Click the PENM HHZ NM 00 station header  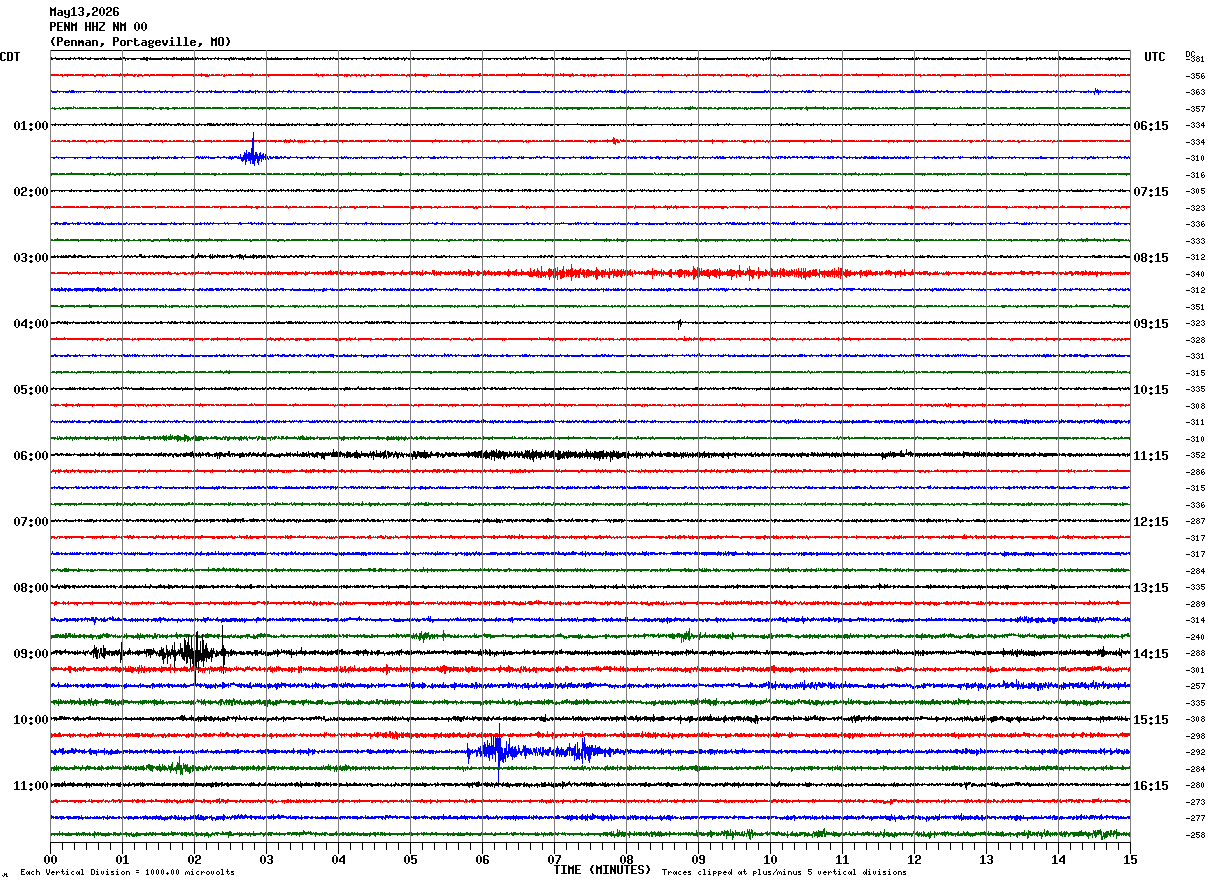coord(98,27)
